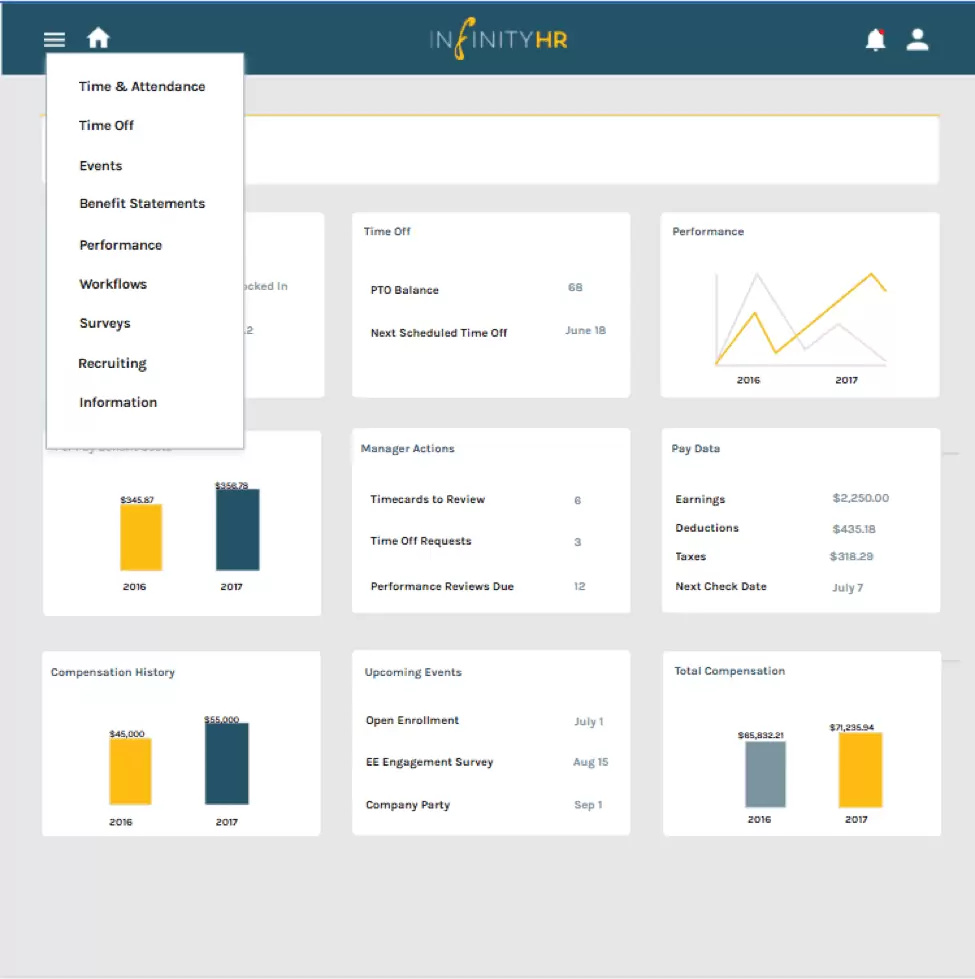Select Time & Attendance from menu
Screen dimensions: 975x979
[x=142, y=87]
